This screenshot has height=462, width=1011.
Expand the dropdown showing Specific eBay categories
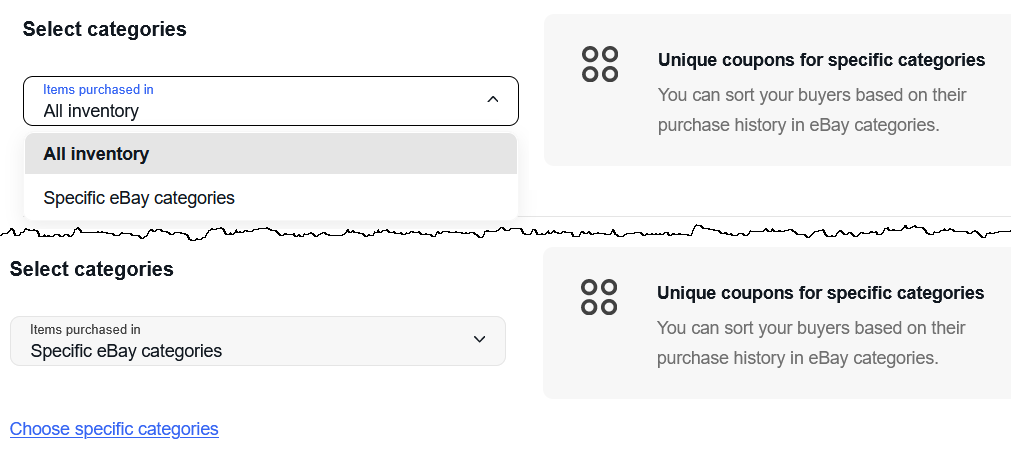point(258,341)
